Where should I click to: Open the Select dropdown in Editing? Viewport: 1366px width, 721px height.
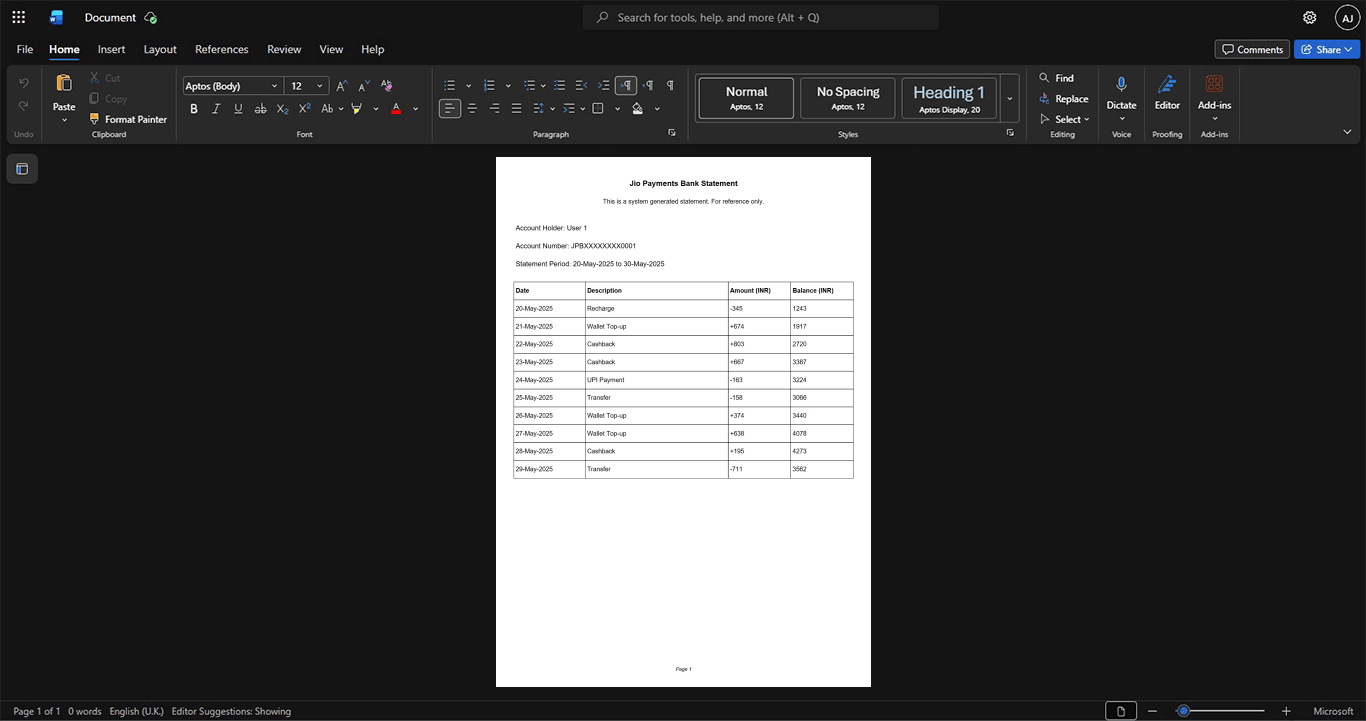tap(1065, 120)
